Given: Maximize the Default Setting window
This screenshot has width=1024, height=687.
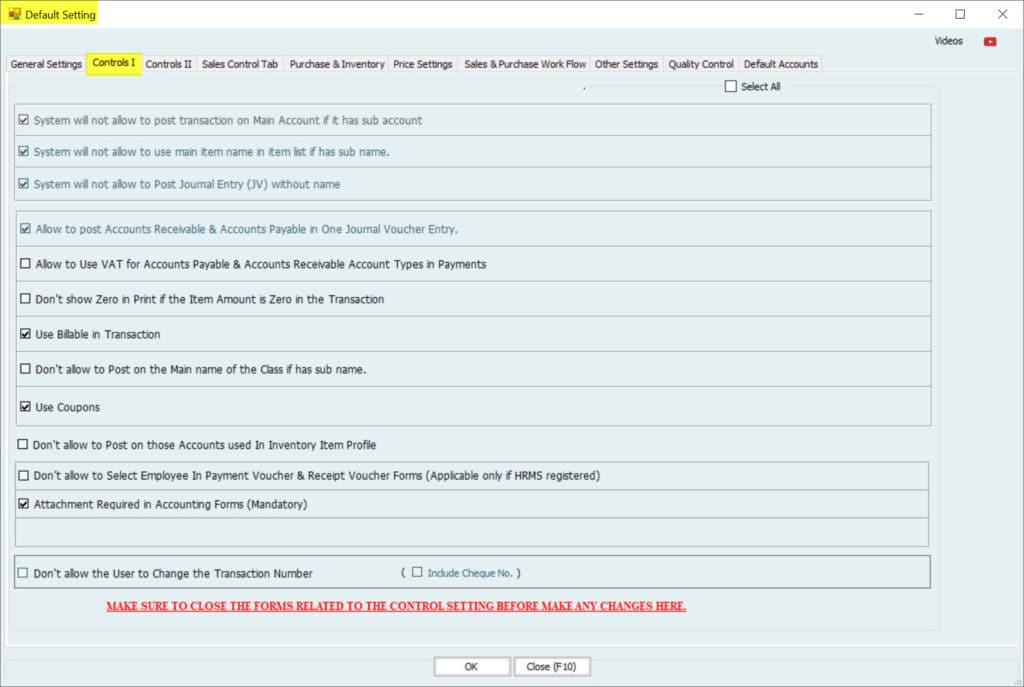Looking at the screenshot, I should (x=960, y=14).
